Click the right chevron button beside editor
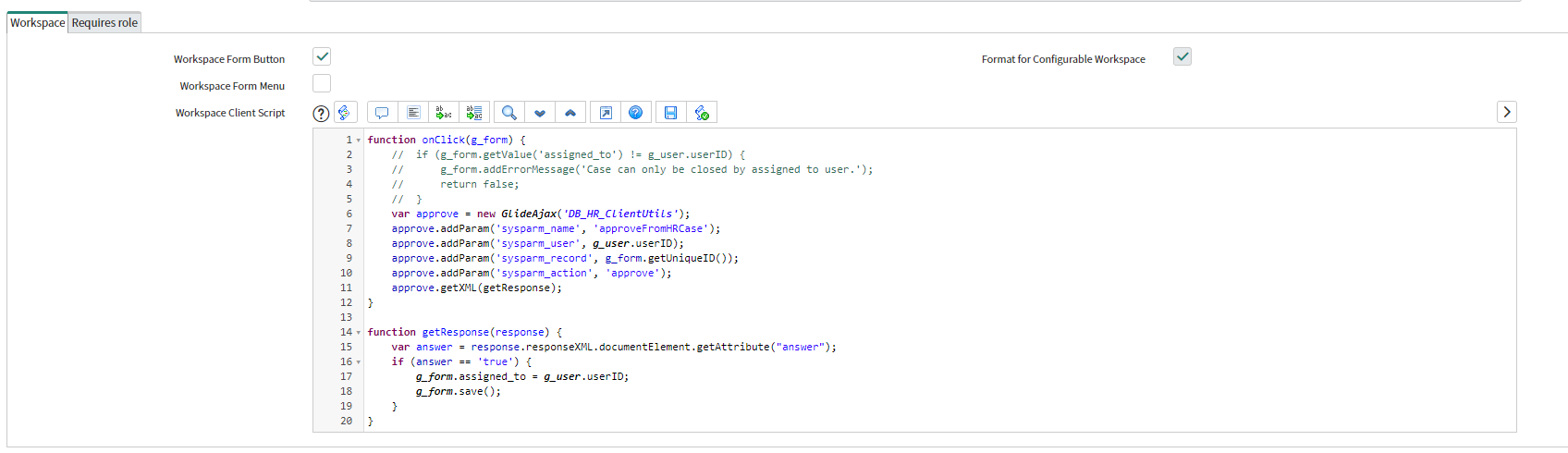The height and width of the screenshot is (453, 1568). [x=1507, y=112]
